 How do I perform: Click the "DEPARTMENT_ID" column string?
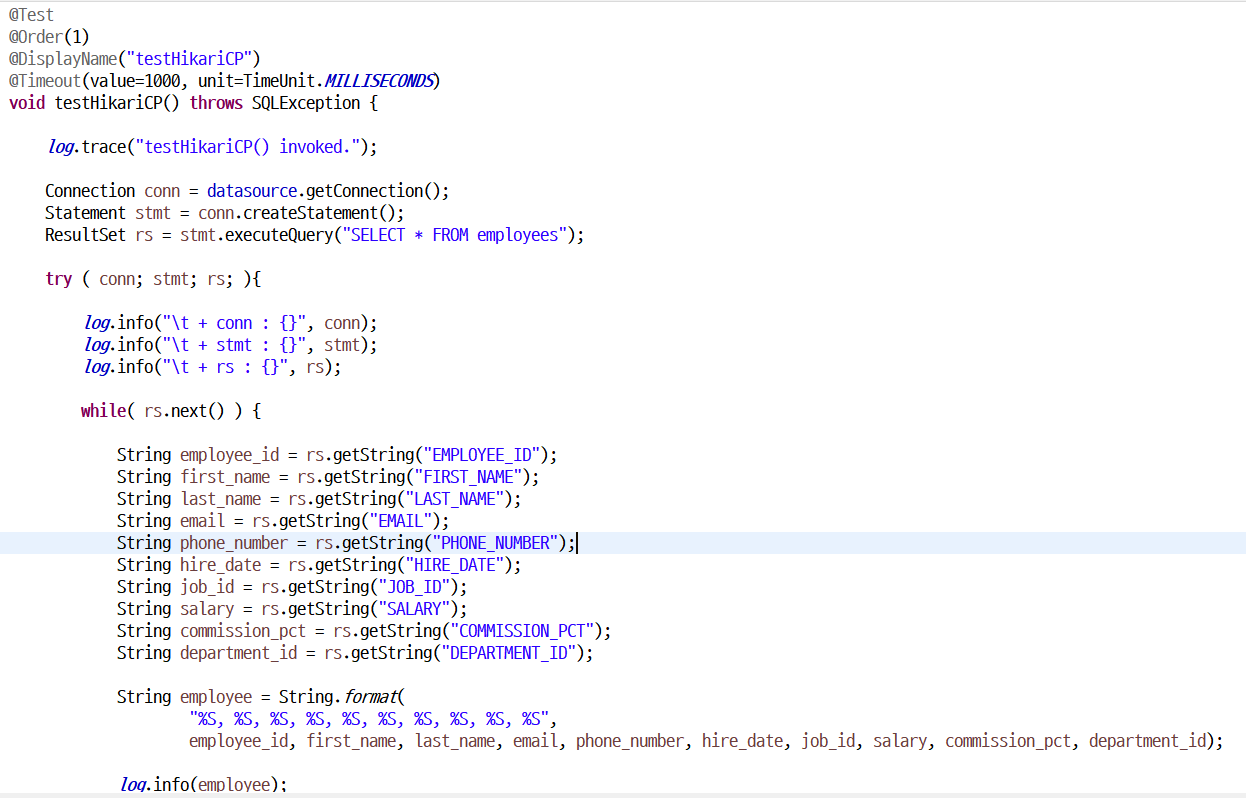(508, 653)
